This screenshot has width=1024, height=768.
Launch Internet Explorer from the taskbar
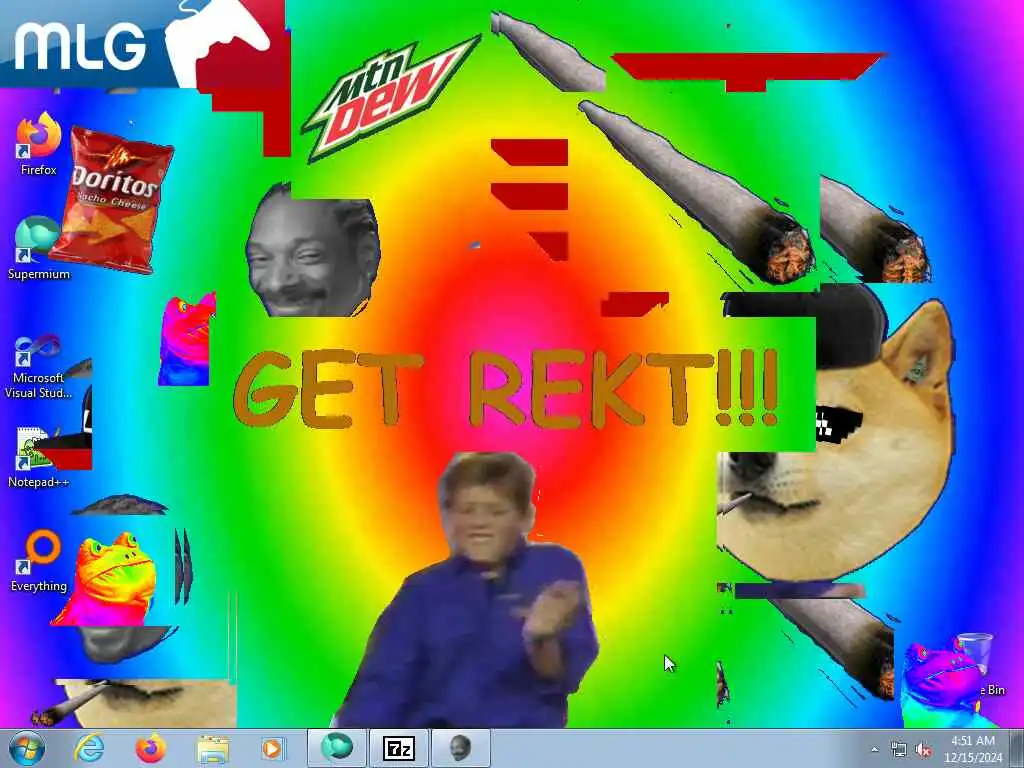click(89, 748)
